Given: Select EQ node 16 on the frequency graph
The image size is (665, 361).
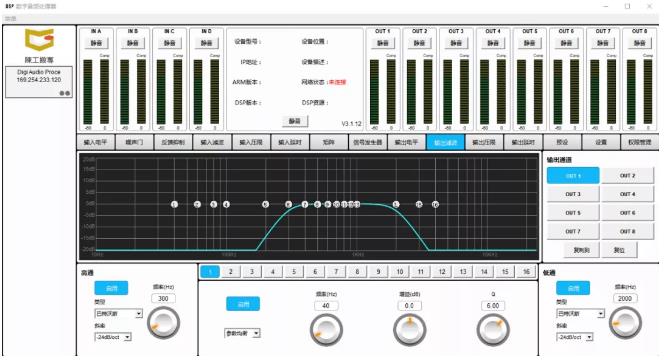Looking at the screenshot, I should [435, 204].
